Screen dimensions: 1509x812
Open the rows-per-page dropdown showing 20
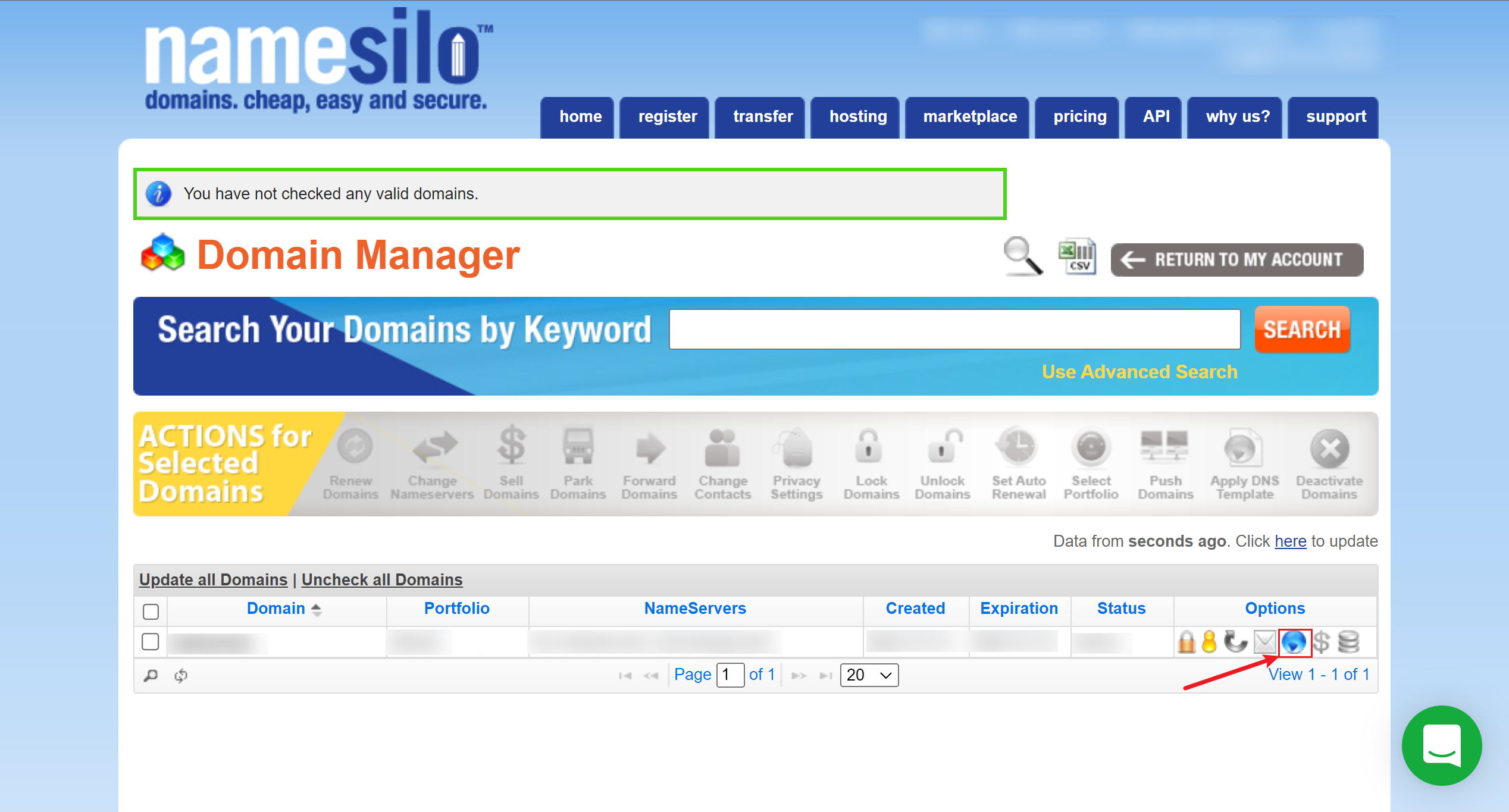pos(869,675)
